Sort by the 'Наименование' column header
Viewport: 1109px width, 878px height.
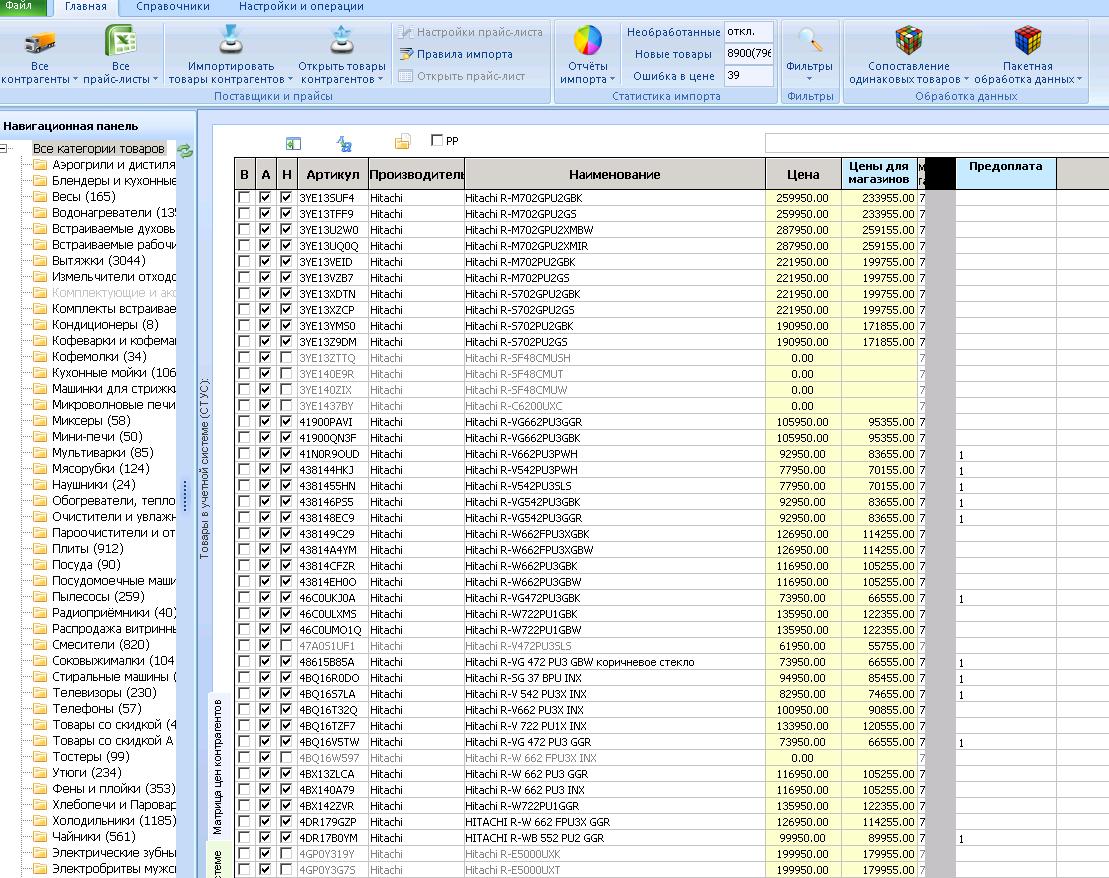pyautogui.click(x=615, y=174)
